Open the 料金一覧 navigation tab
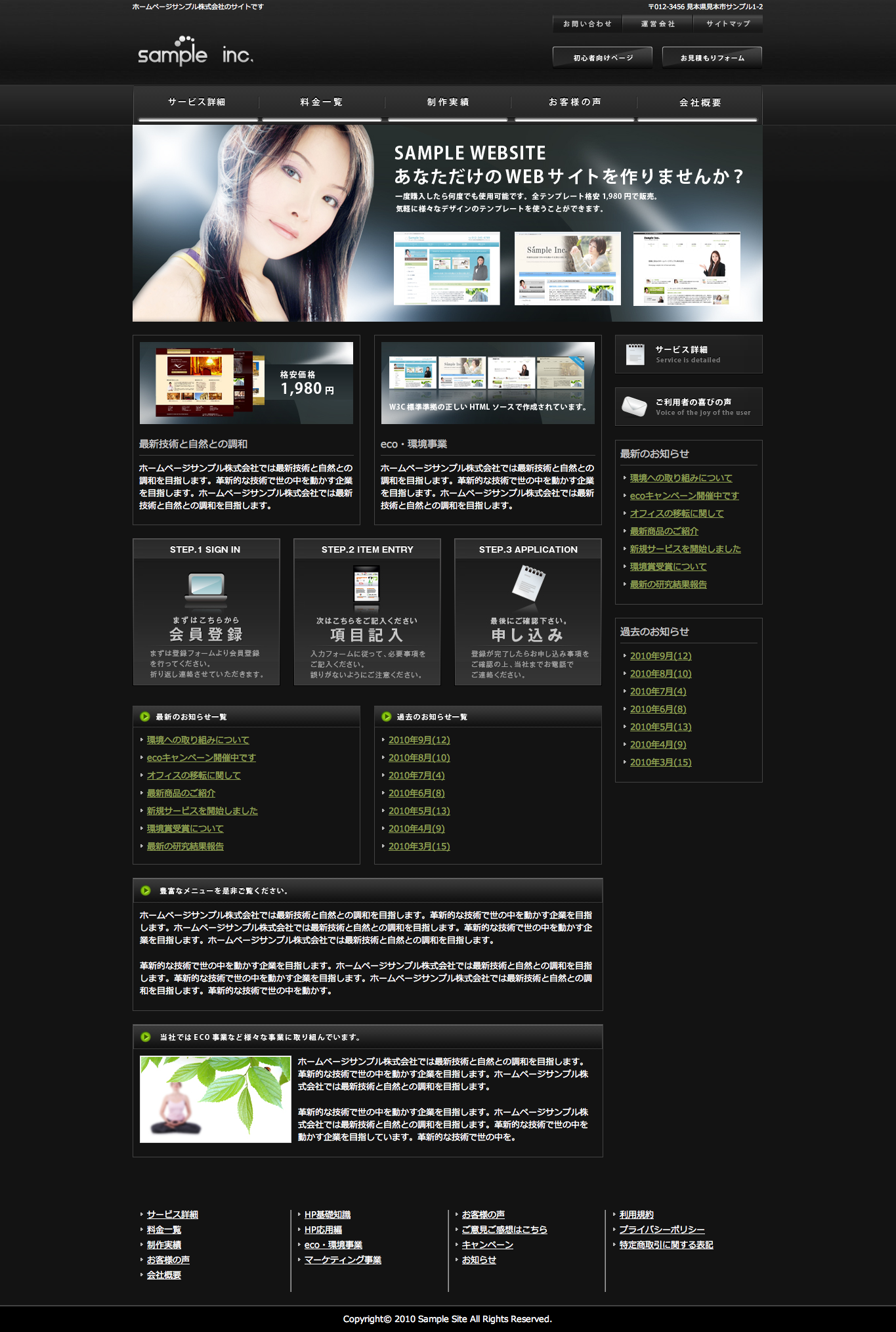Viewport: 896px width, 1332px height. pos(322,102)
